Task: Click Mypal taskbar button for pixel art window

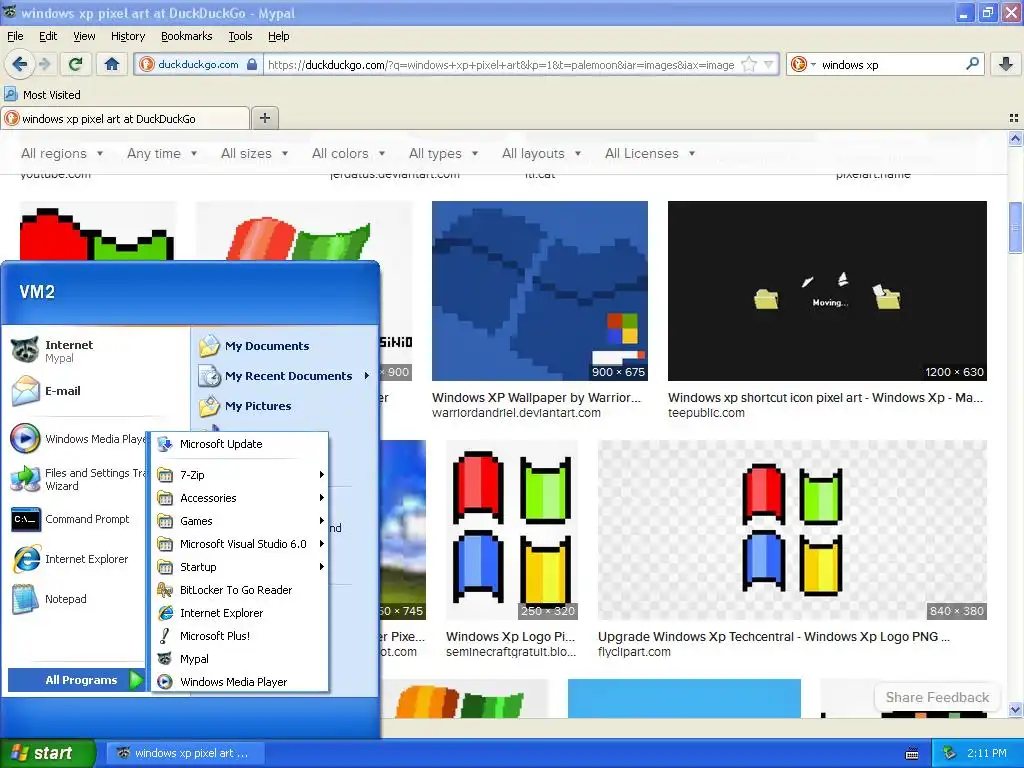Action: (x=185, y=754)
